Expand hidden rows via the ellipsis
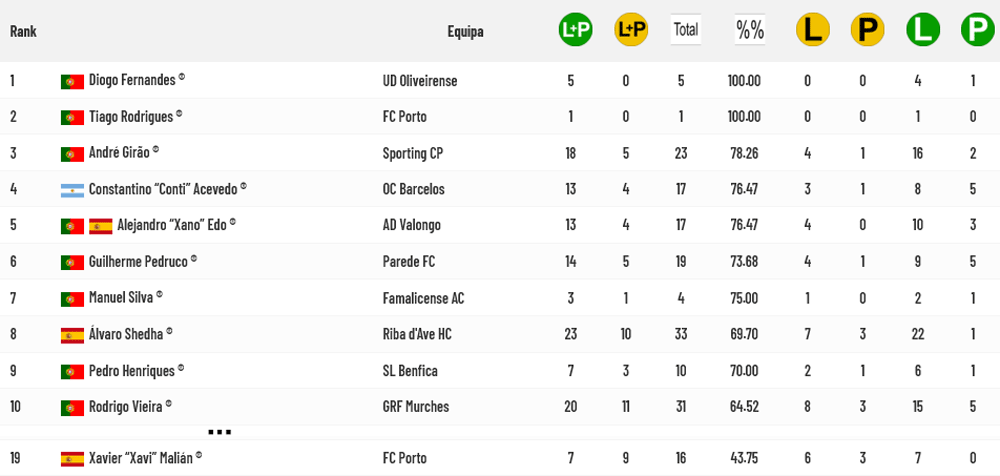1000x476 pixels. pyautogui.click(x=219, y=431)
